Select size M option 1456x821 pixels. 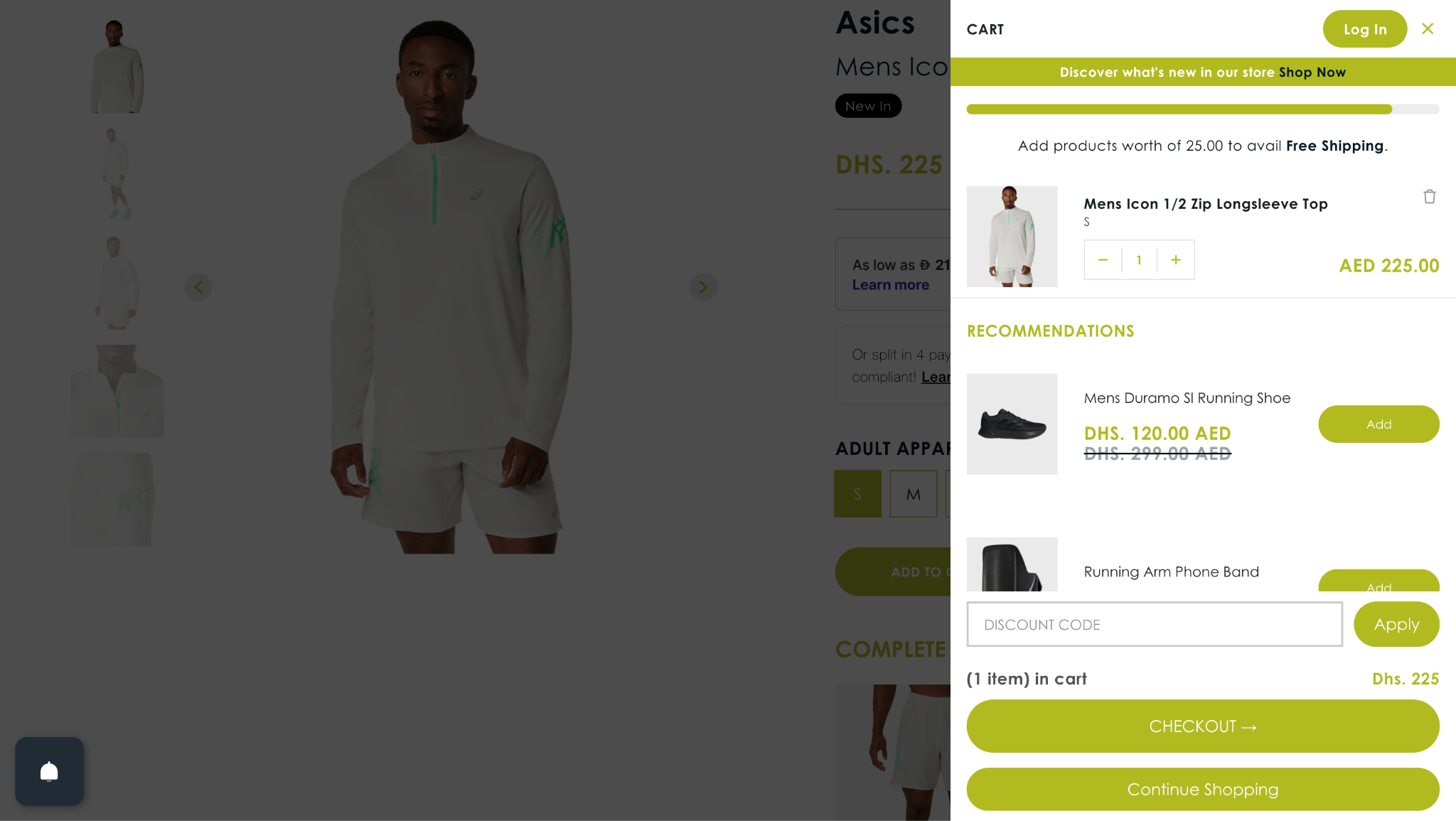pos(913,494)
